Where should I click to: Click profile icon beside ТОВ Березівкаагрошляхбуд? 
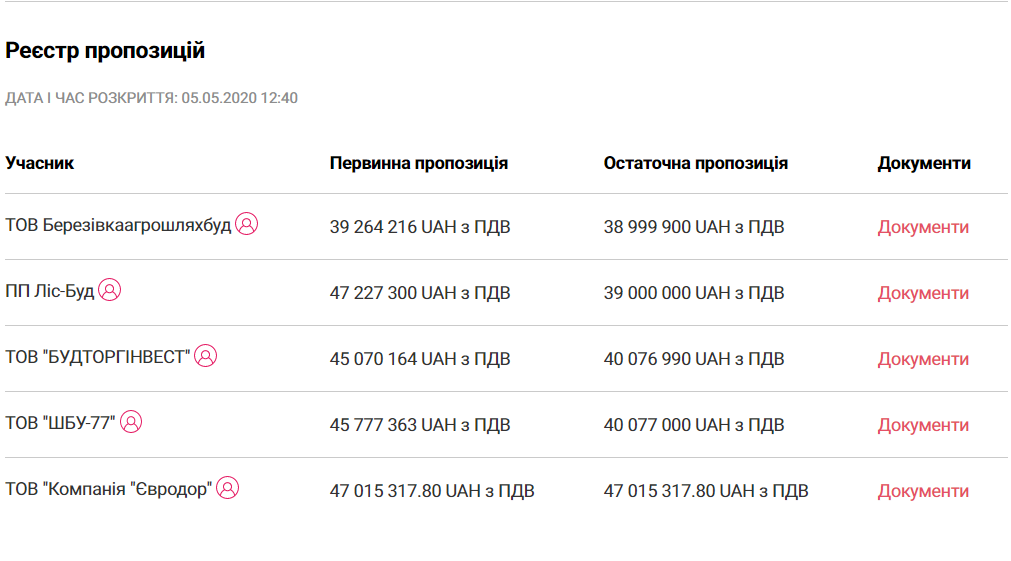click(x=247, y=224)
